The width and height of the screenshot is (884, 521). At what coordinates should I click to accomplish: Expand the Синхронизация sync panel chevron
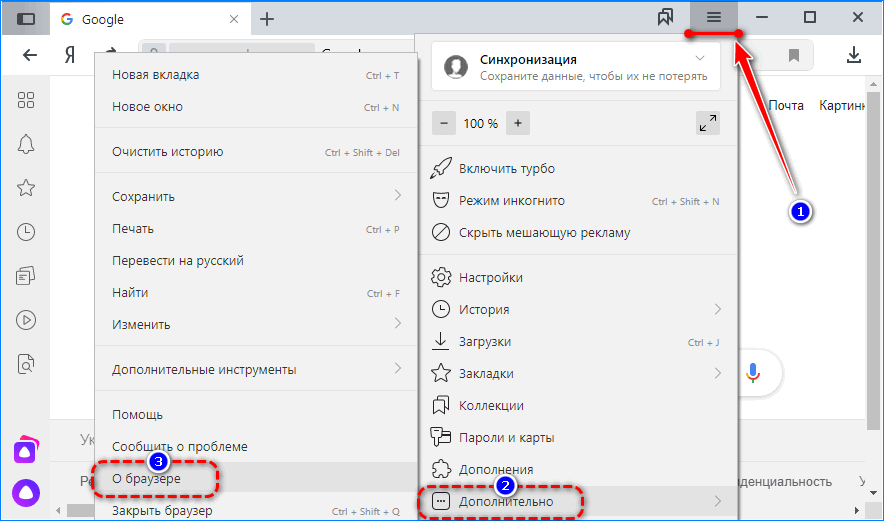point(699,59)
